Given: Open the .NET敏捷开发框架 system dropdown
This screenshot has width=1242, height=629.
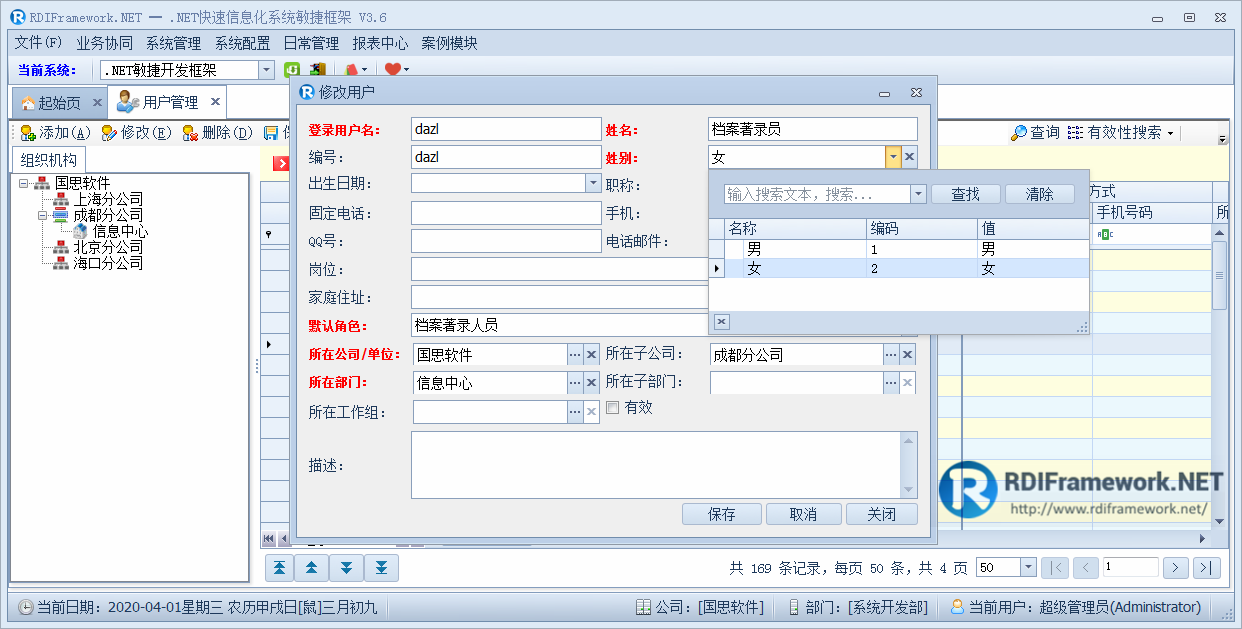Looking at the screenshot, I should pyautogui.click(x=265, y=70).
